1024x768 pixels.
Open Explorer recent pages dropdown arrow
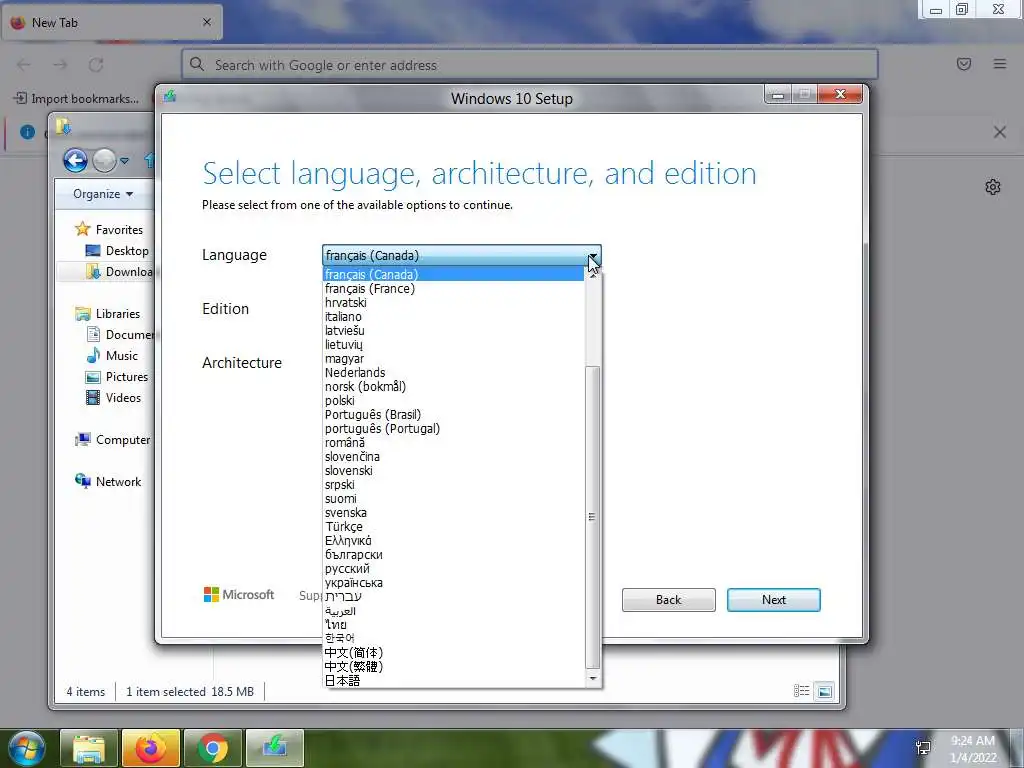pos(124,161)
